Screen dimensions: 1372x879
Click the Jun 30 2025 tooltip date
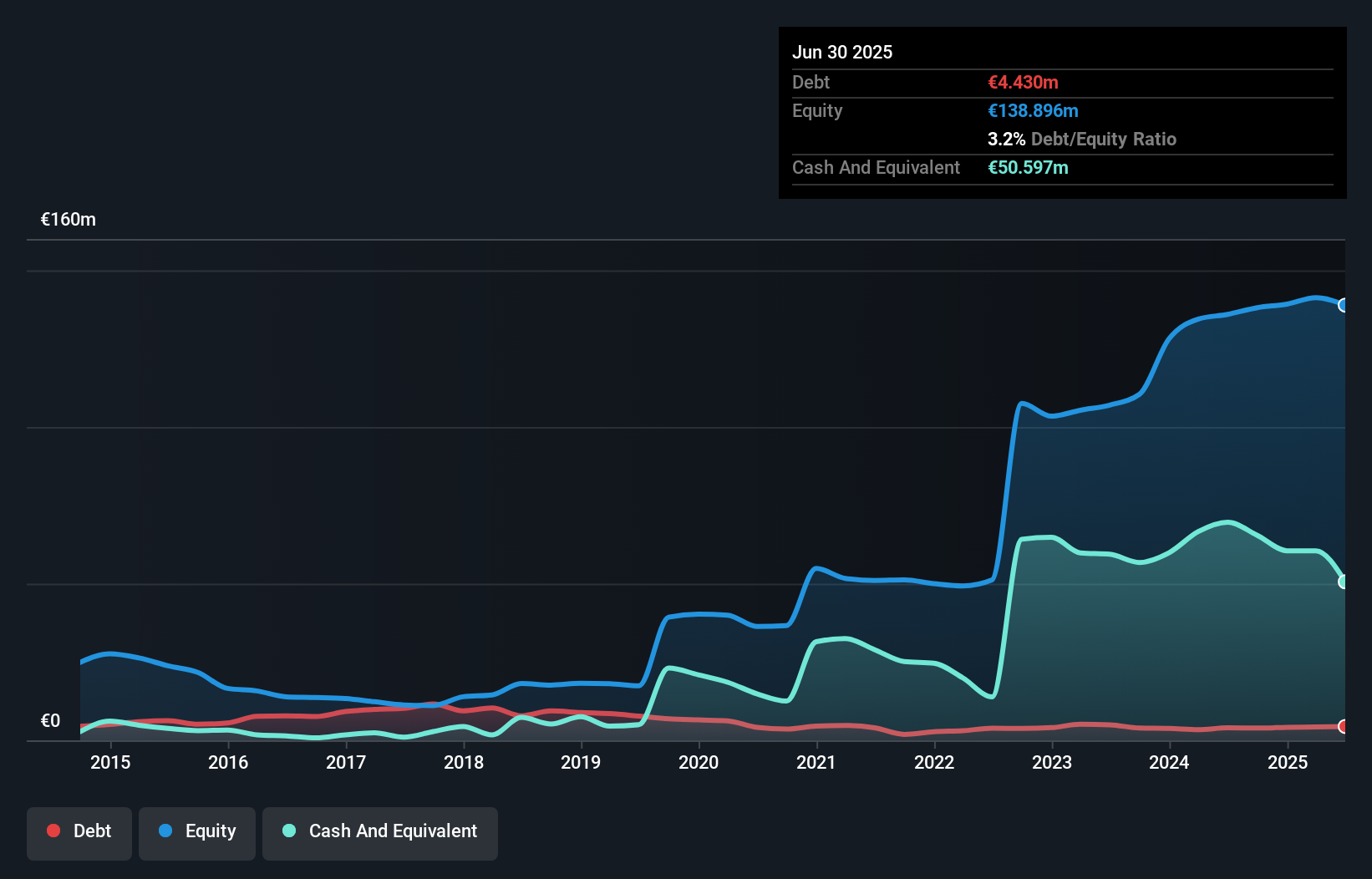tap(842, 52)
